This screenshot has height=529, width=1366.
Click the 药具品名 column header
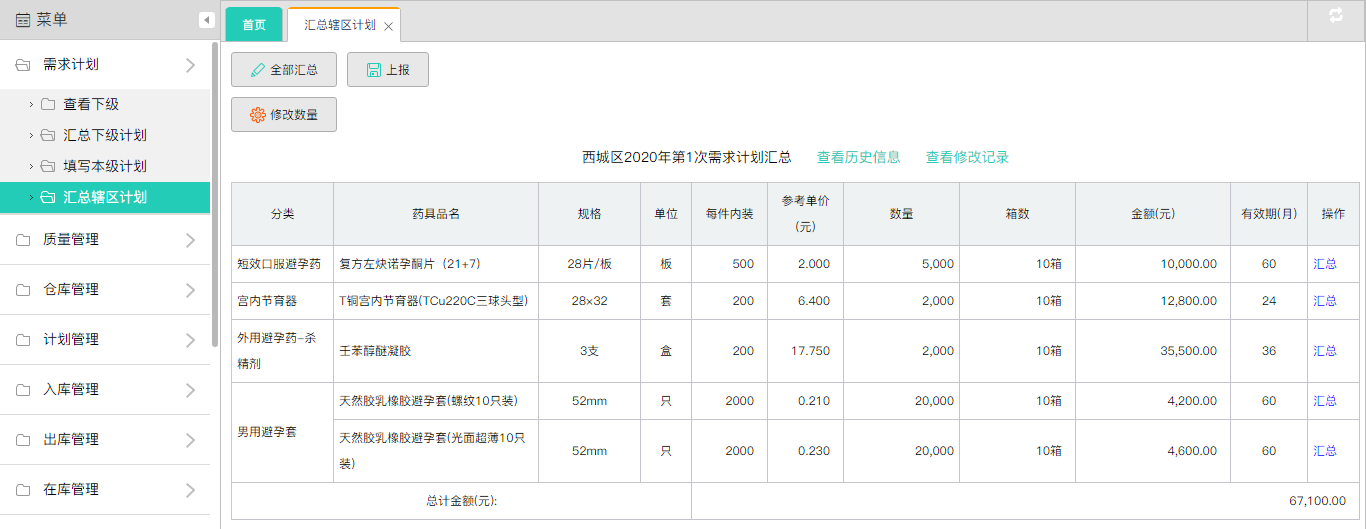click(436, 214)
